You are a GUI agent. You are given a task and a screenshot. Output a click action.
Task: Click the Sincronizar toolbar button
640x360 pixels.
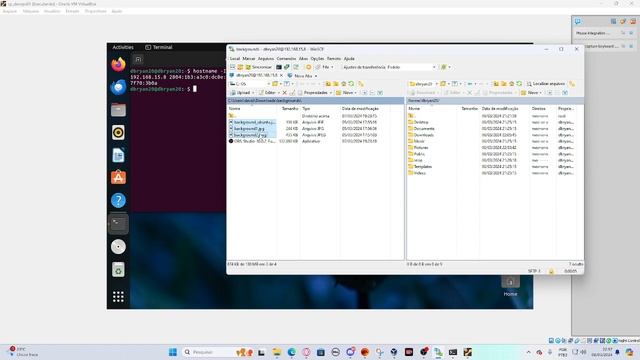pyautogui.click(x=258, y=67)
